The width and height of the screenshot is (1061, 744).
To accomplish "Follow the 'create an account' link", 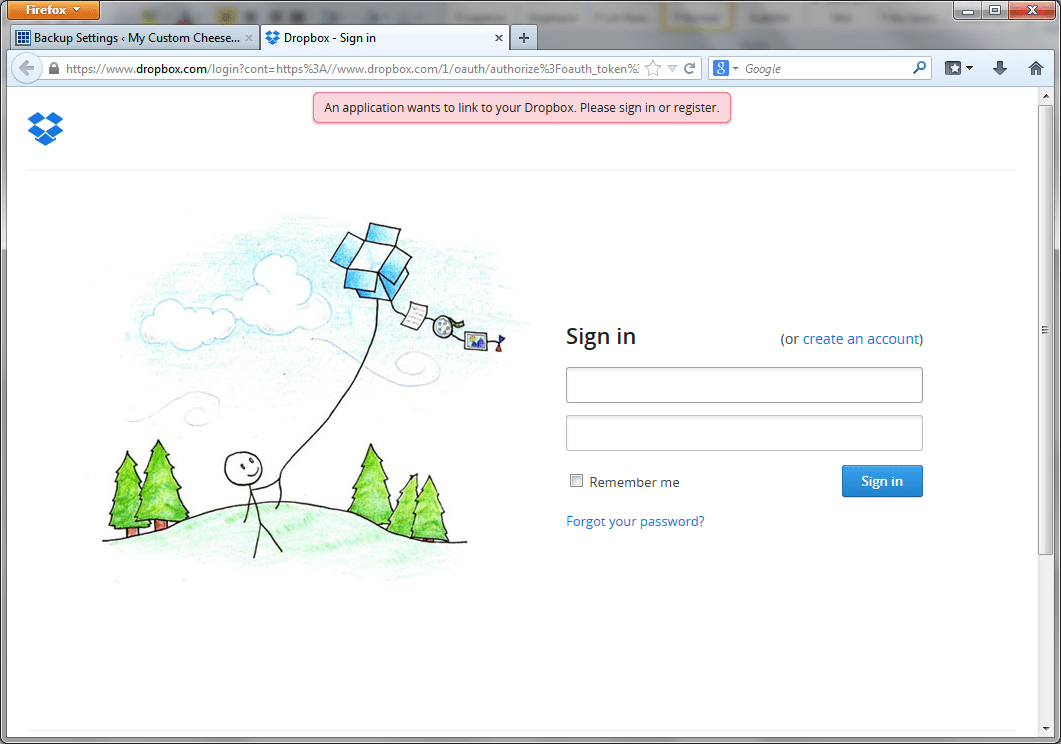I will [860, 339].
